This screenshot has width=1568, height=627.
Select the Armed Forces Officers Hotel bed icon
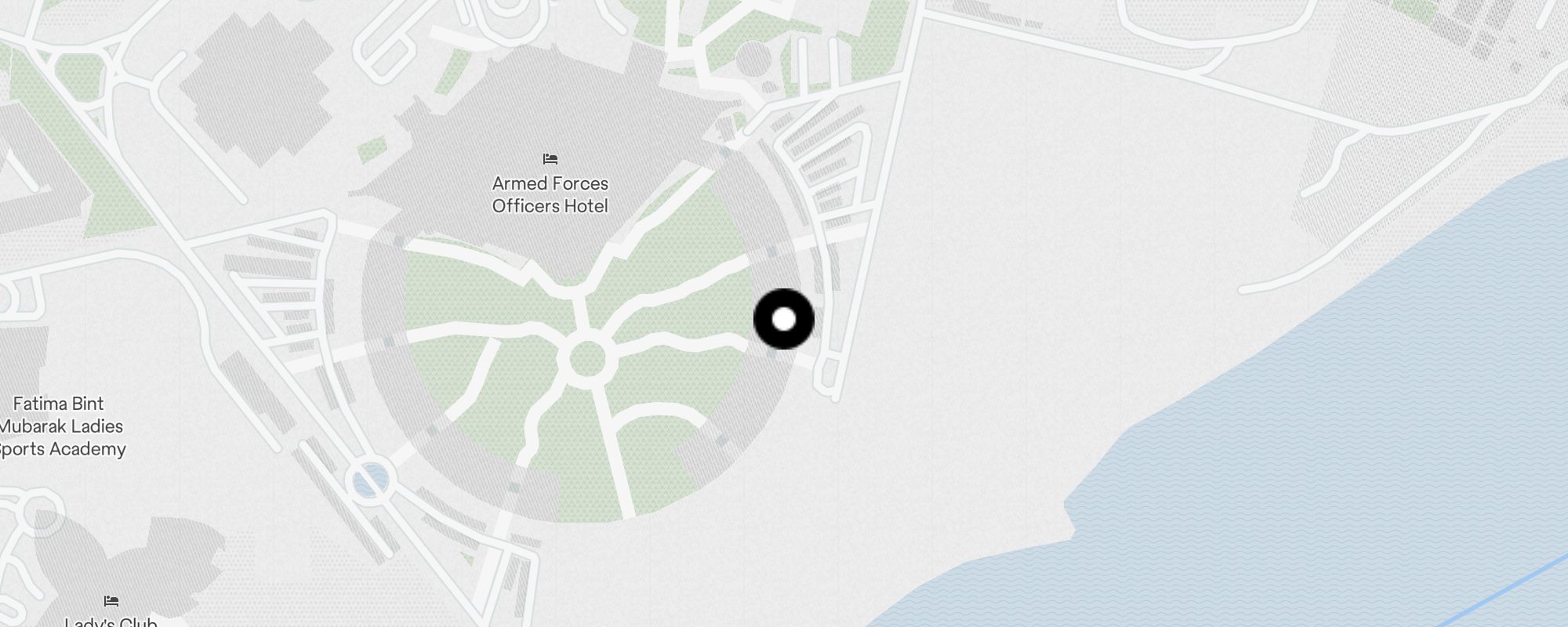click(x=550, y=159)
